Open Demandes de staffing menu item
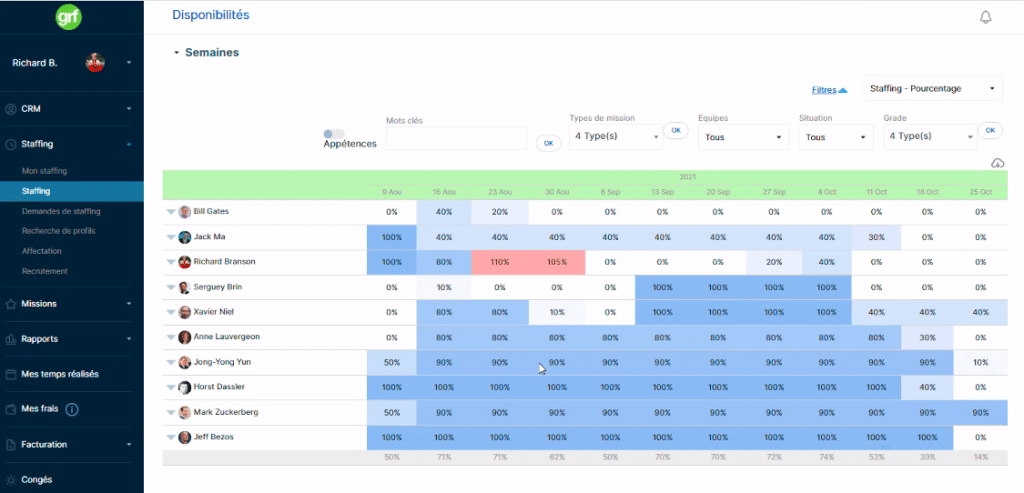 coord(61,212)
